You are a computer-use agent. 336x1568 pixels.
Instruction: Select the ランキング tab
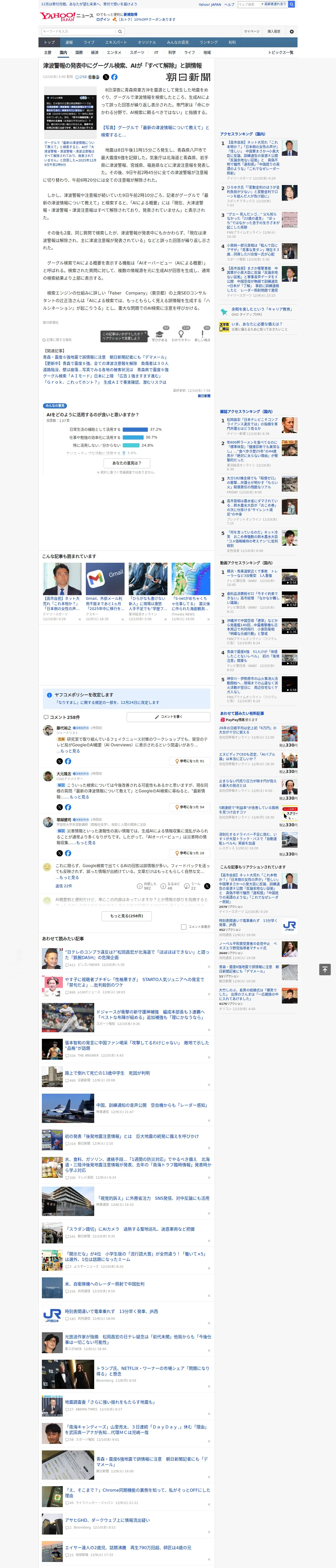[x=209, y=43]
